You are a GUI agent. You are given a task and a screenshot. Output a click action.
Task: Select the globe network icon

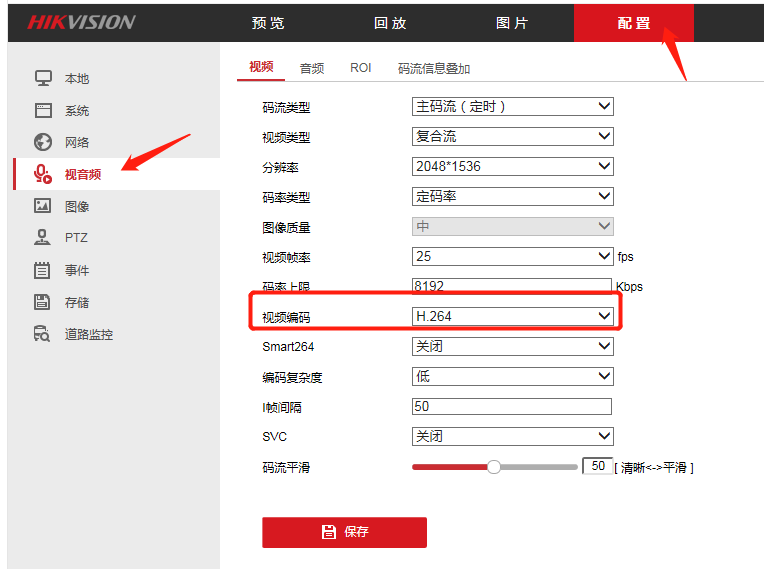click(x=42, y=142)
